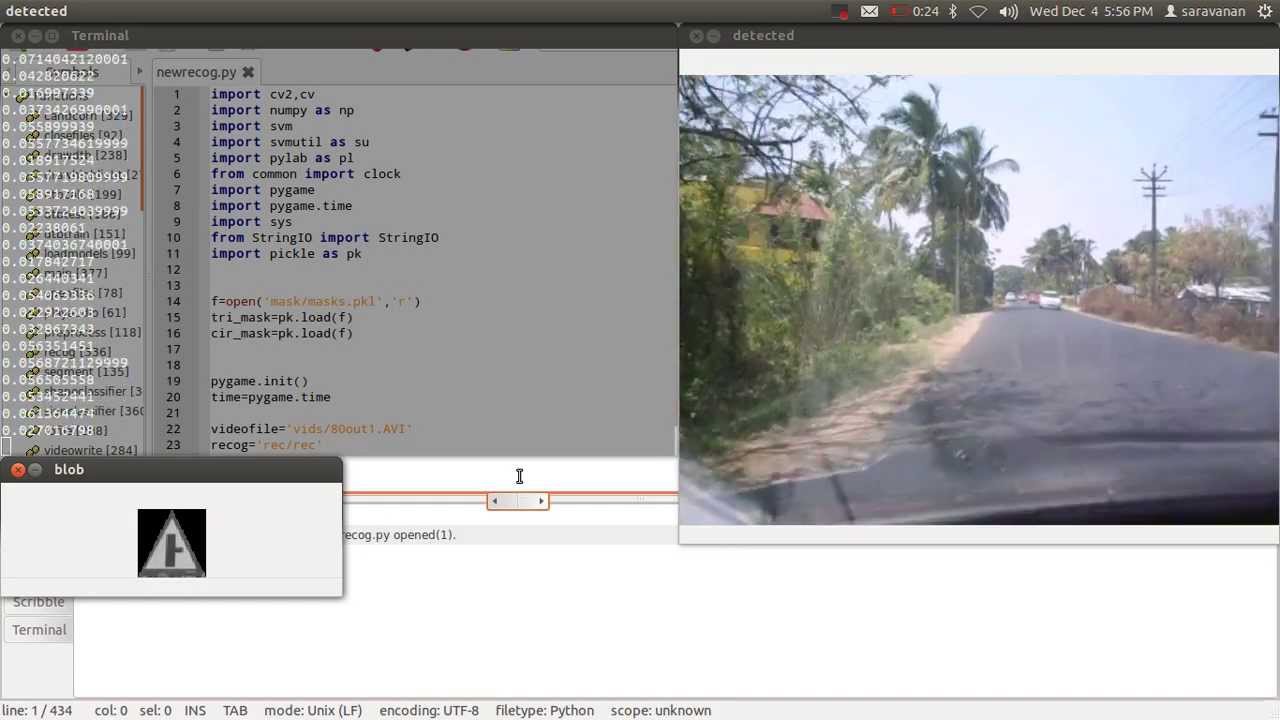Select the preprocess [118] symbol in sidebar
Image resolution: width=1280 pixels, height=720 pixels.
pos(92,332)
